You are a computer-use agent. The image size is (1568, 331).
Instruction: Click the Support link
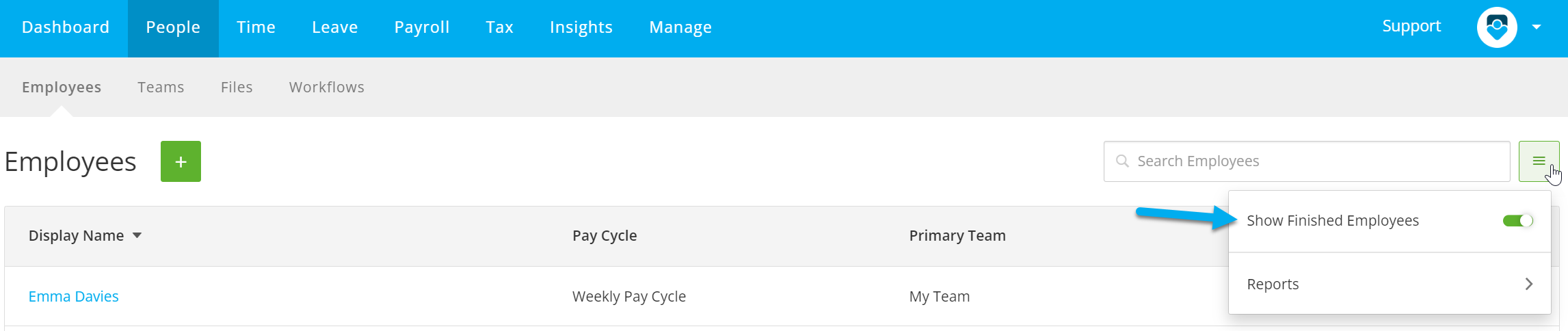tap(1411, 26)
